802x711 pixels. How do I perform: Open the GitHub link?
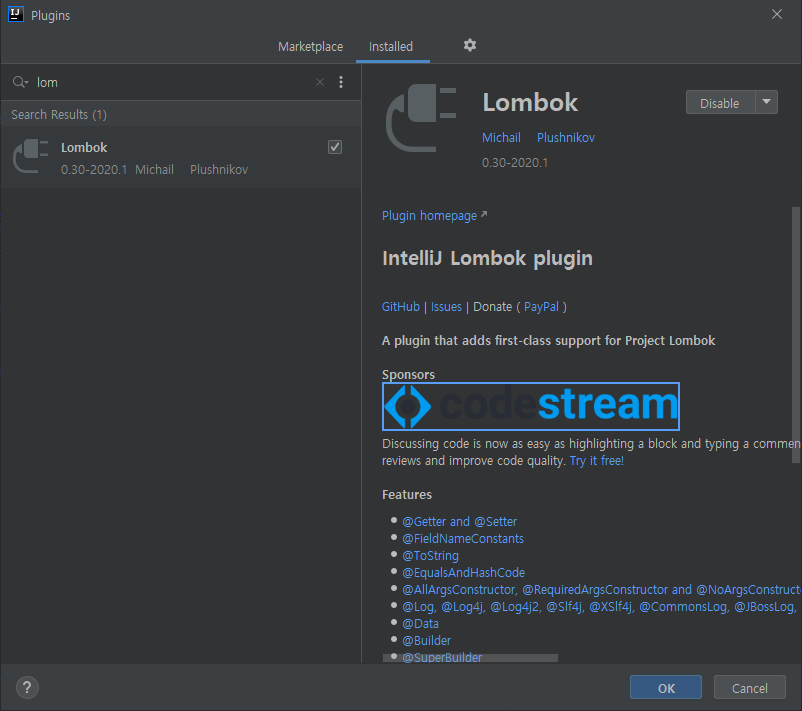click(400, 306)
